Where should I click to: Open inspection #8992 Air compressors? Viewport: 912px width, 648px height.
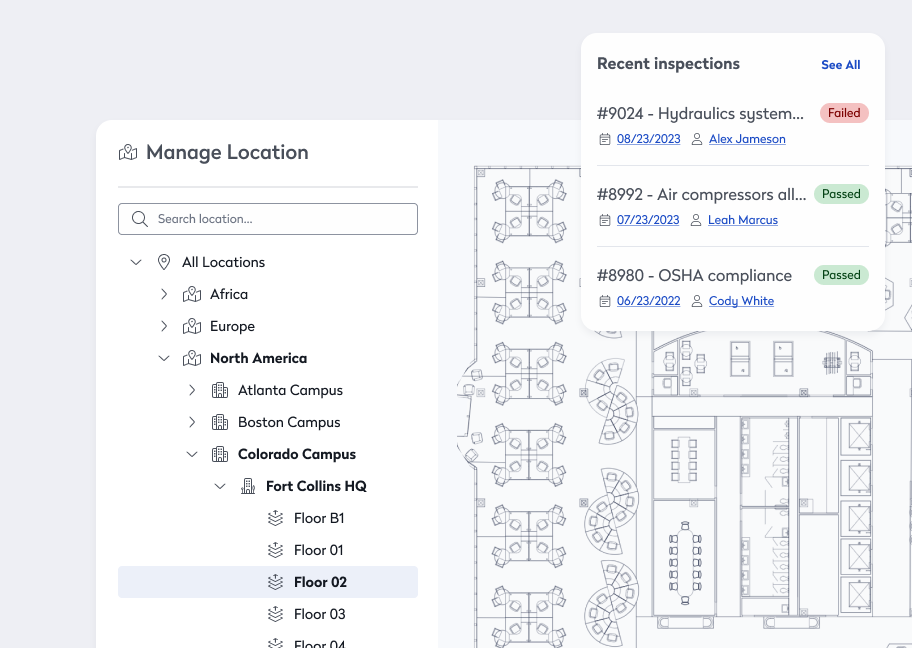(x=701, y=194)
